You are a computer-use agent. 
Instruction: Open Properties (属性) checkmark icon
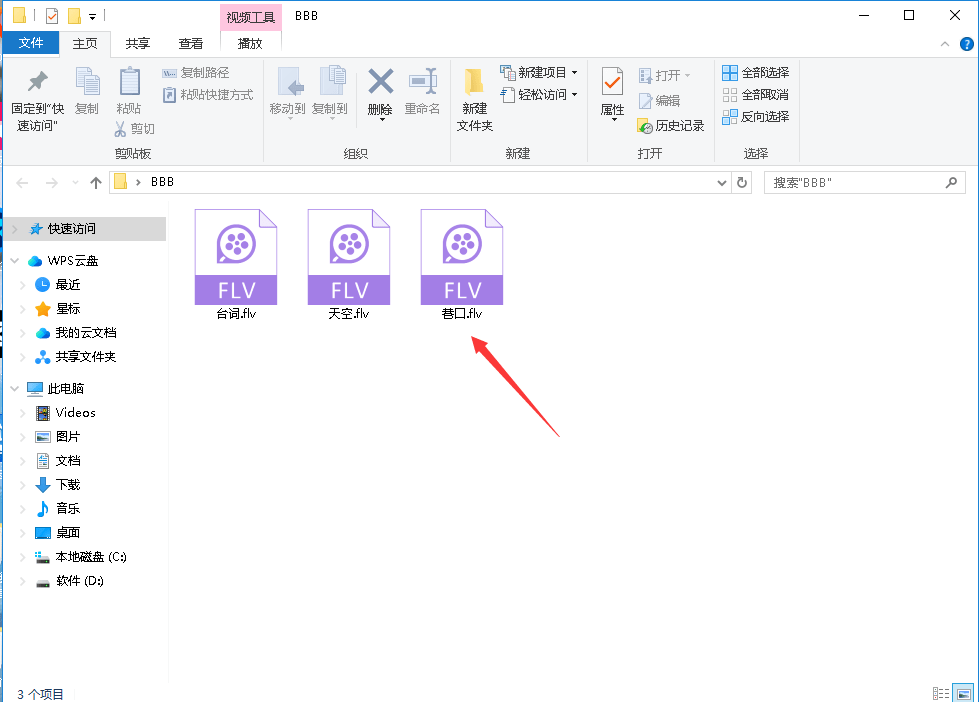click(612, 82)
